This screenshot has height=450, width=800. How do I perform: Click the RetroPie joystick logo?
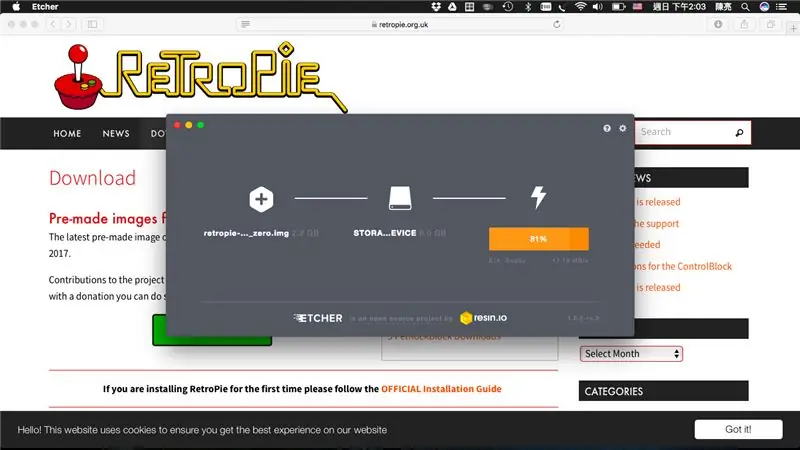tap(78, 77)
